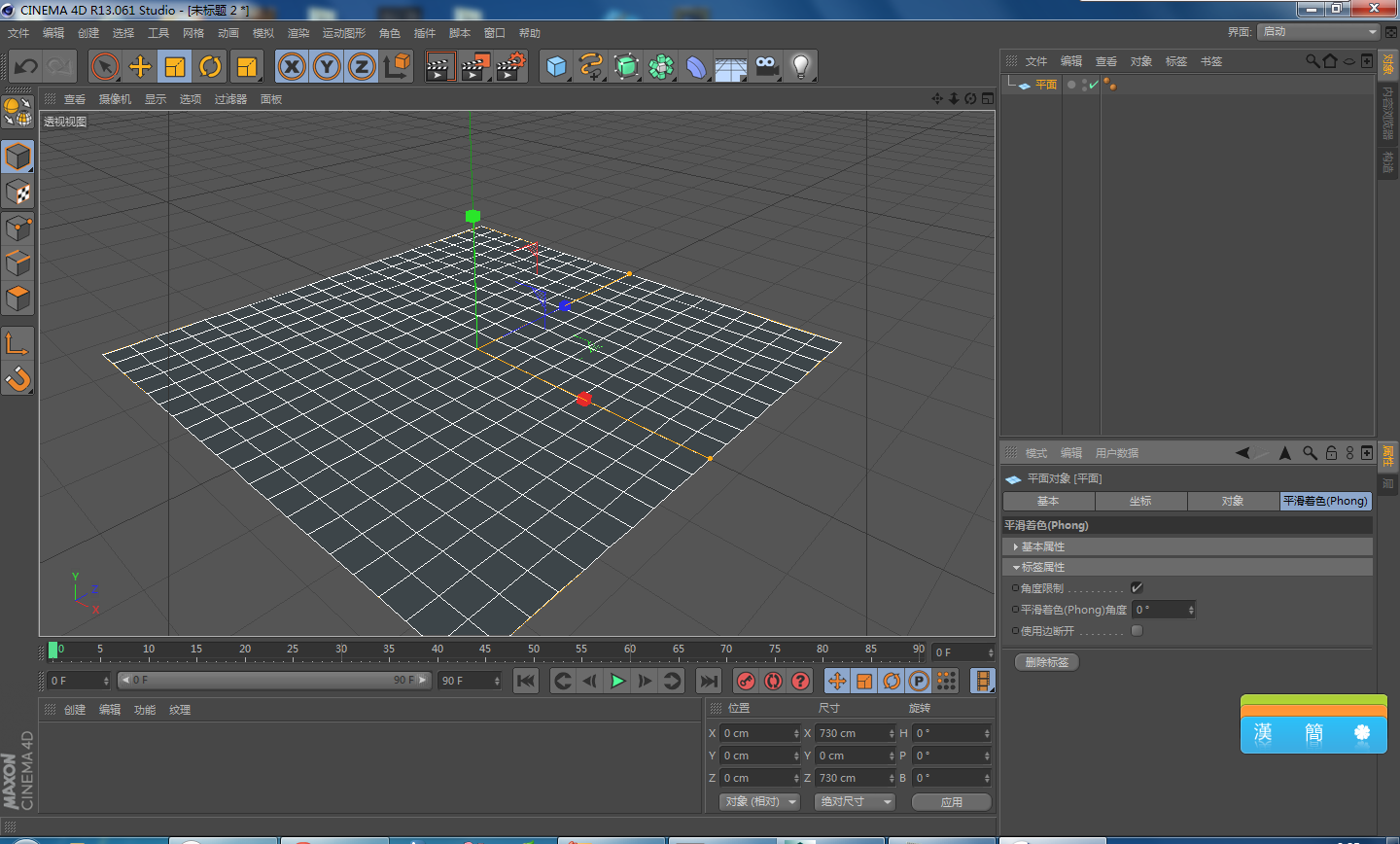Image resolution: width=1400 pixels, height=844 pixels.
Task: Click the Redo arrow icon
Action: pyautogui.click(x=60, y=66)
